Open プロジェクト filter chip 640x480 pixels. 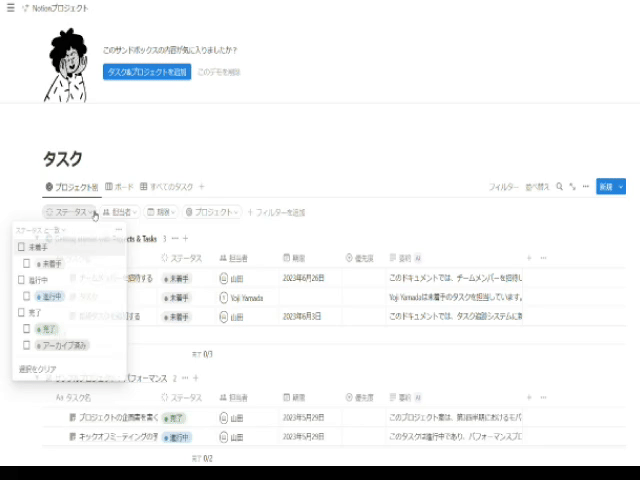pos(212,212)
